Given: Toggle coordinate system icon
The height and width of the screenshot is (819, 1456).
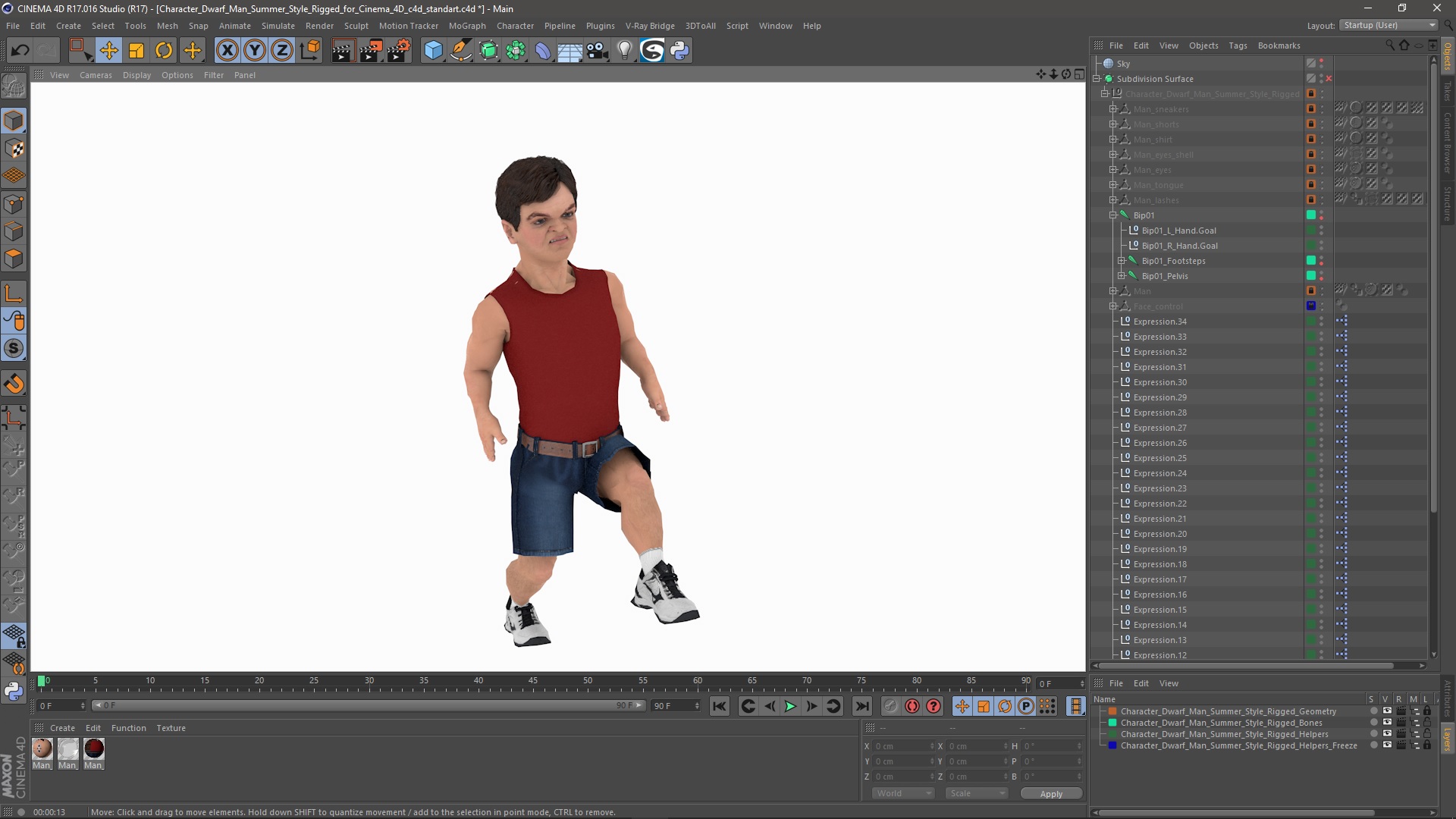Looking at the screenshot, I should pyautogui.click(x=309, y=51).
